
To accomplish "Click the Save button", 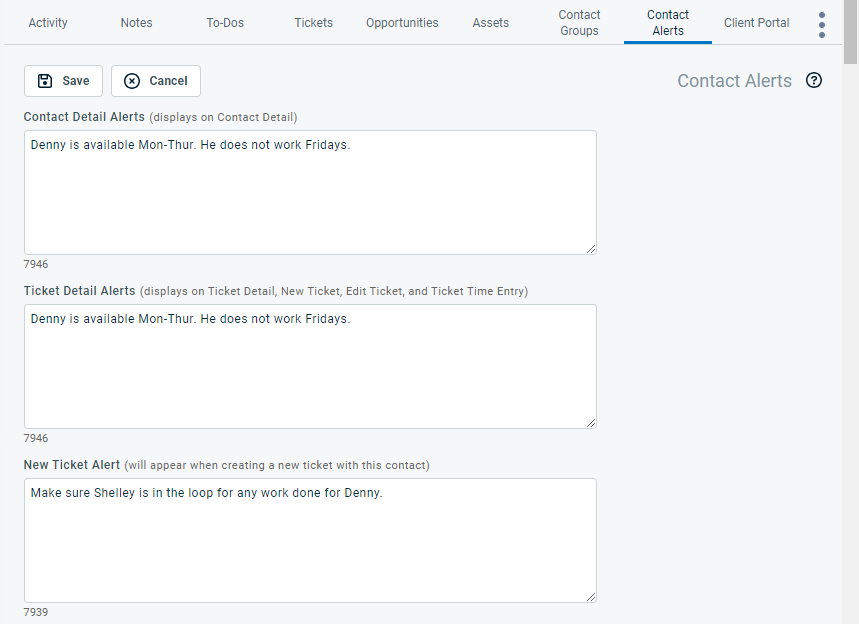I will coord(63,81).
